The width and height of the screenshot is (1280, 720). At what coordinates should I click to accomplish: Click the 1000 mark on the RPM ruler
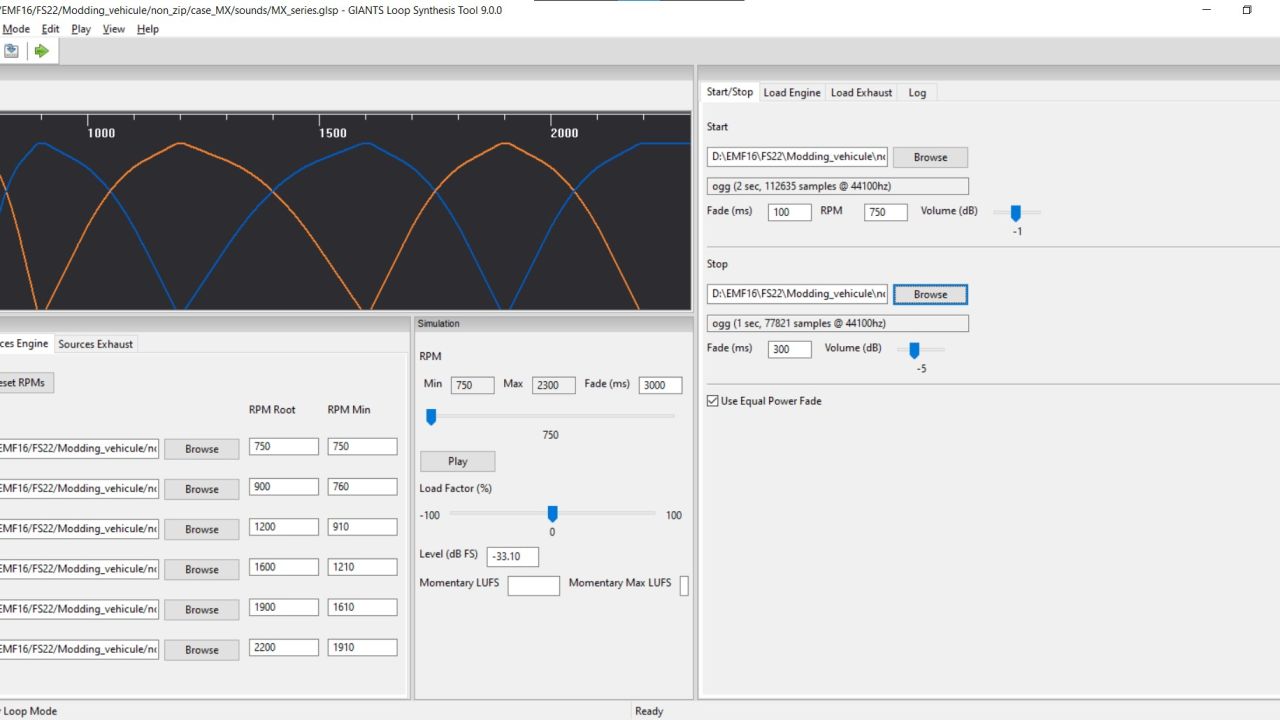coord(101,133)
